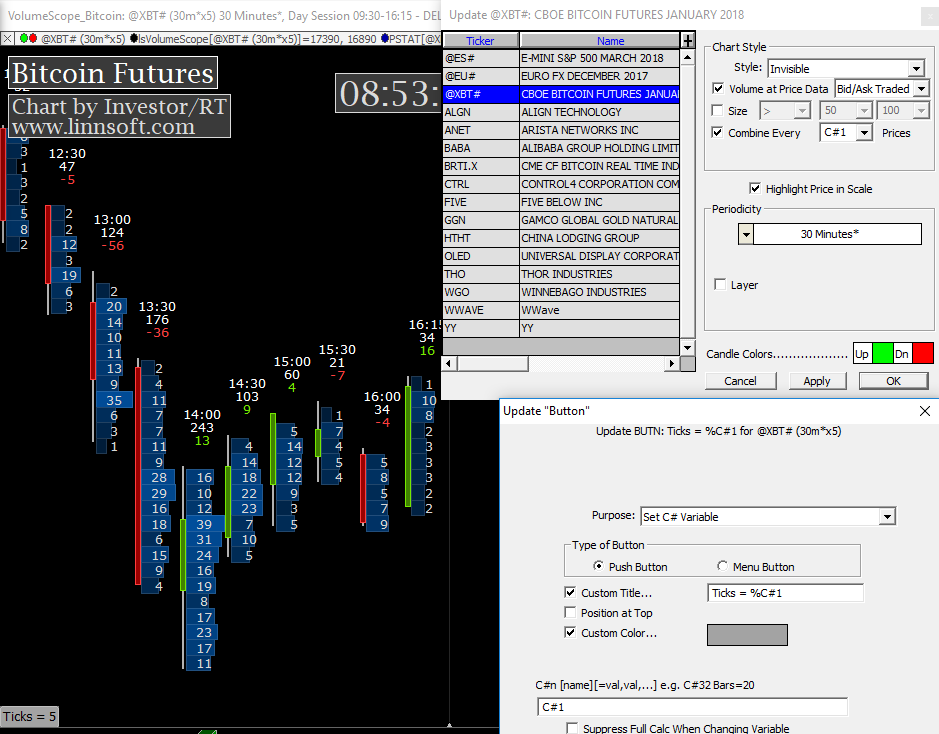939x734 pixels.
Task: Open the Size dropdown showing 100
Action: [x=902, y=111]
